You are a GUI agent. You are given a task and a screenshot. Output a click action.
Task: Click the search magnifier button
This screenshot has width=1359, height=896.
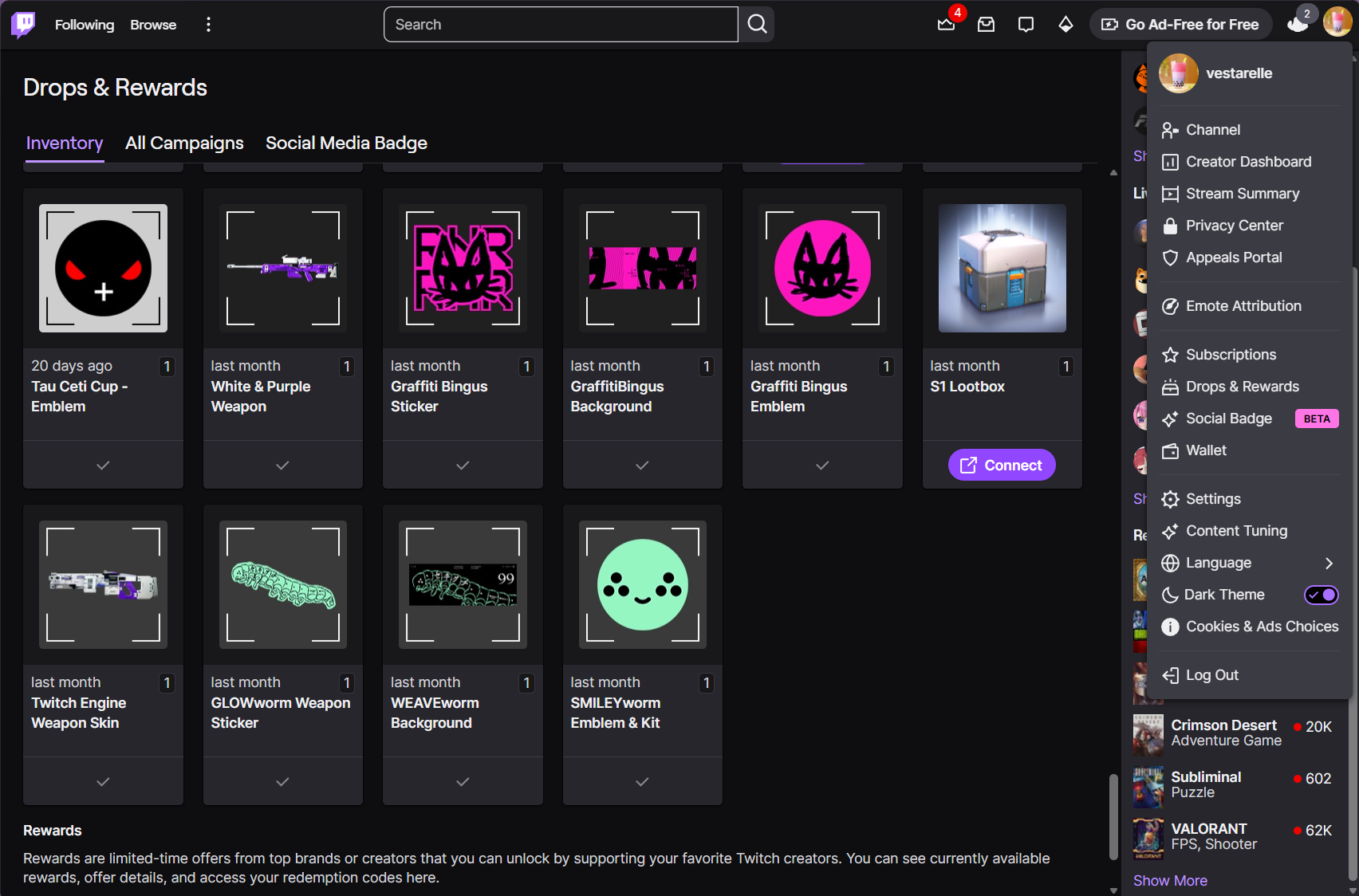[757, 25]
